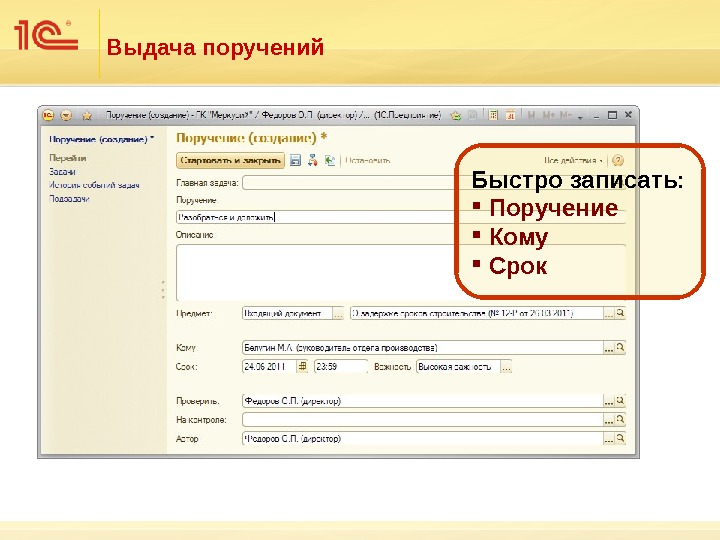Viewport: 720px width, 540px height.
Task: Open the main menu dropdown in title bar
Action: pos(67,115)
